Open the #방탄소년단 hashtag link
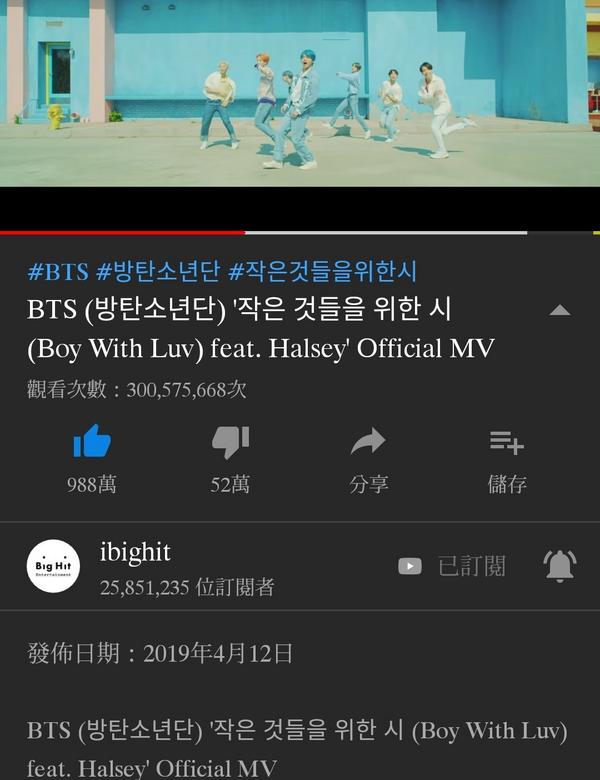 (158, 272)
